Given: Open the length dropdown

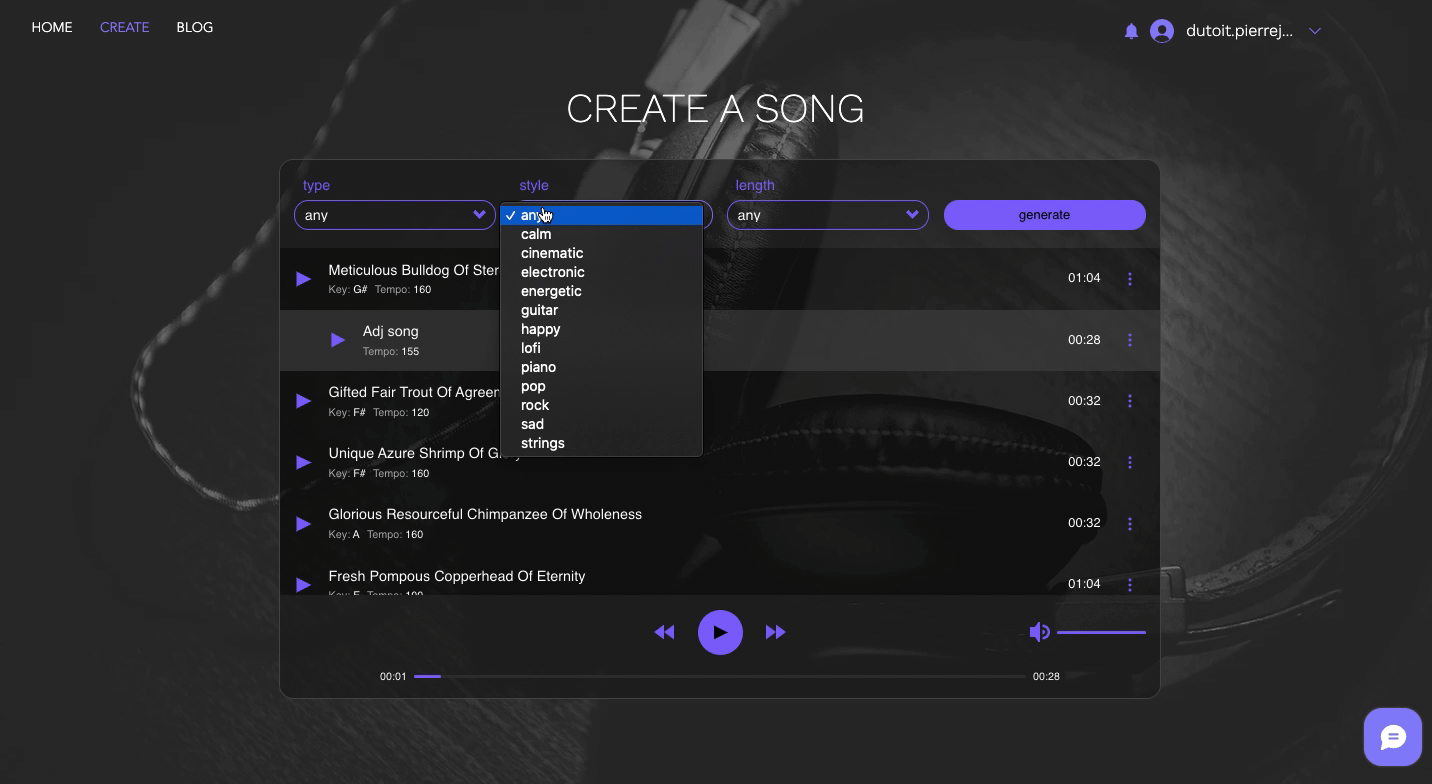Looking at the screenshot, I should tap(828, 215).
